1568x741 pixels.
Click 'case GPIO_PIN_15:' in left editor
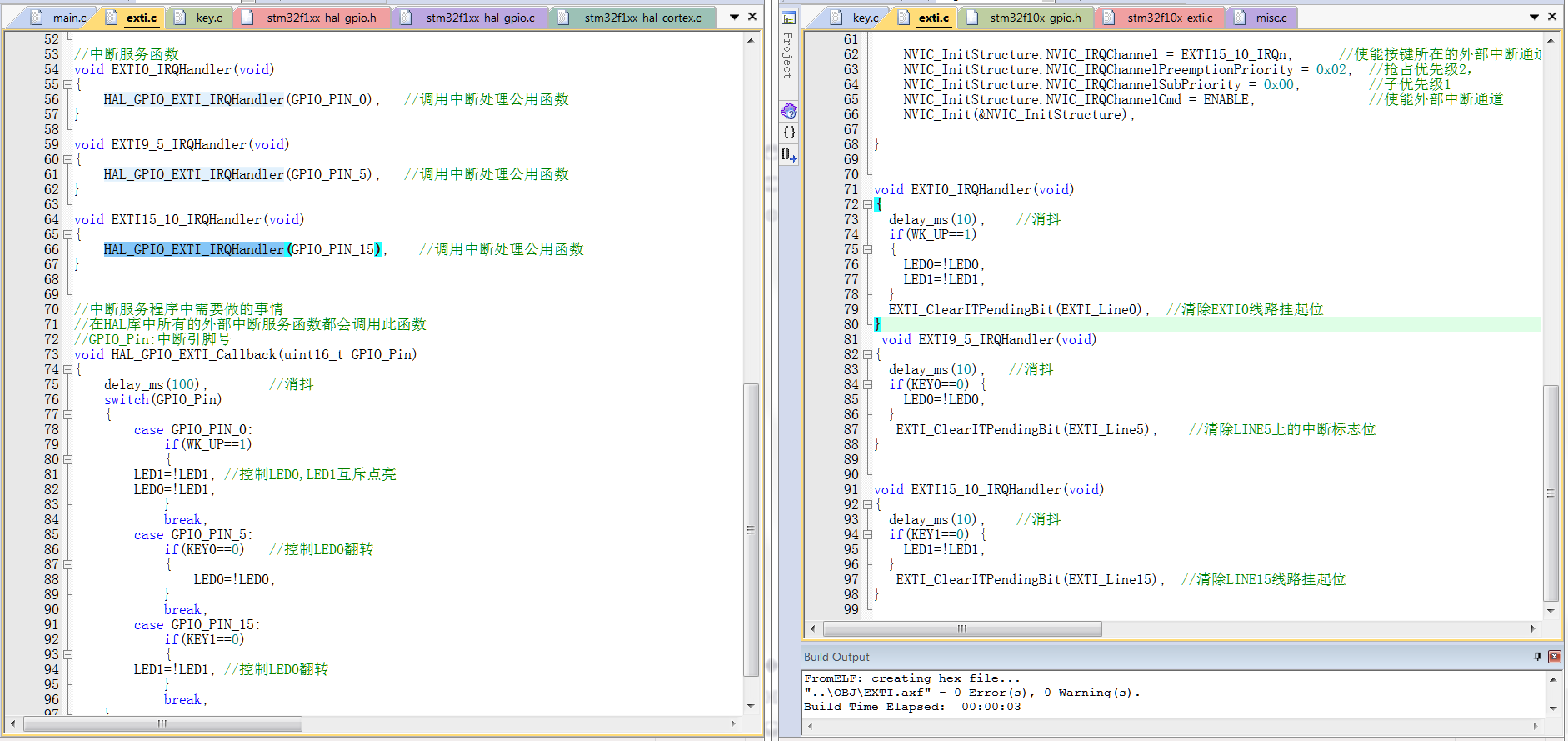(197, 624)
